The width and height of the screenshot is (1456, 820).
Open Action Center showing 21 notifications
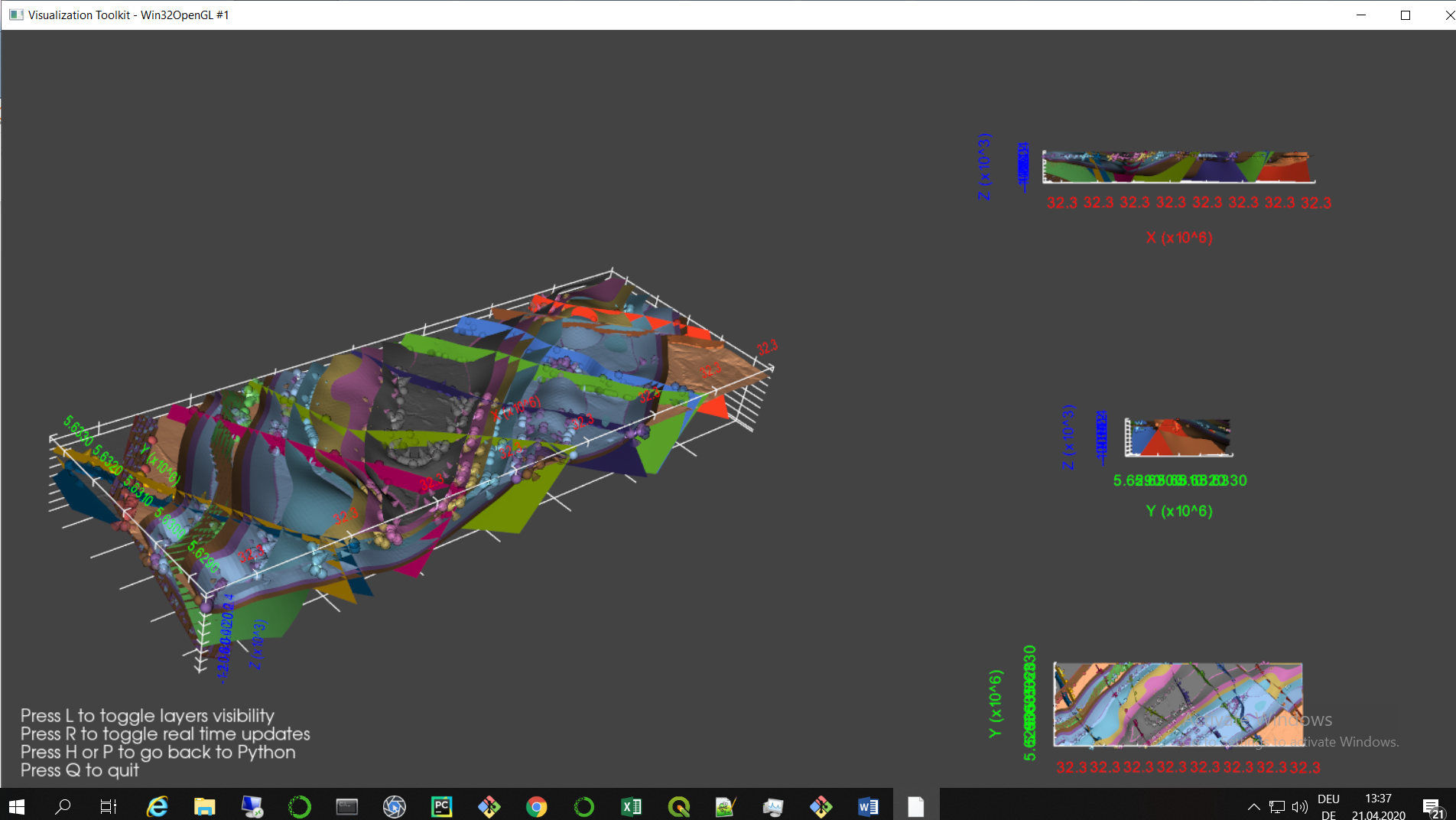coord(1433,805)
